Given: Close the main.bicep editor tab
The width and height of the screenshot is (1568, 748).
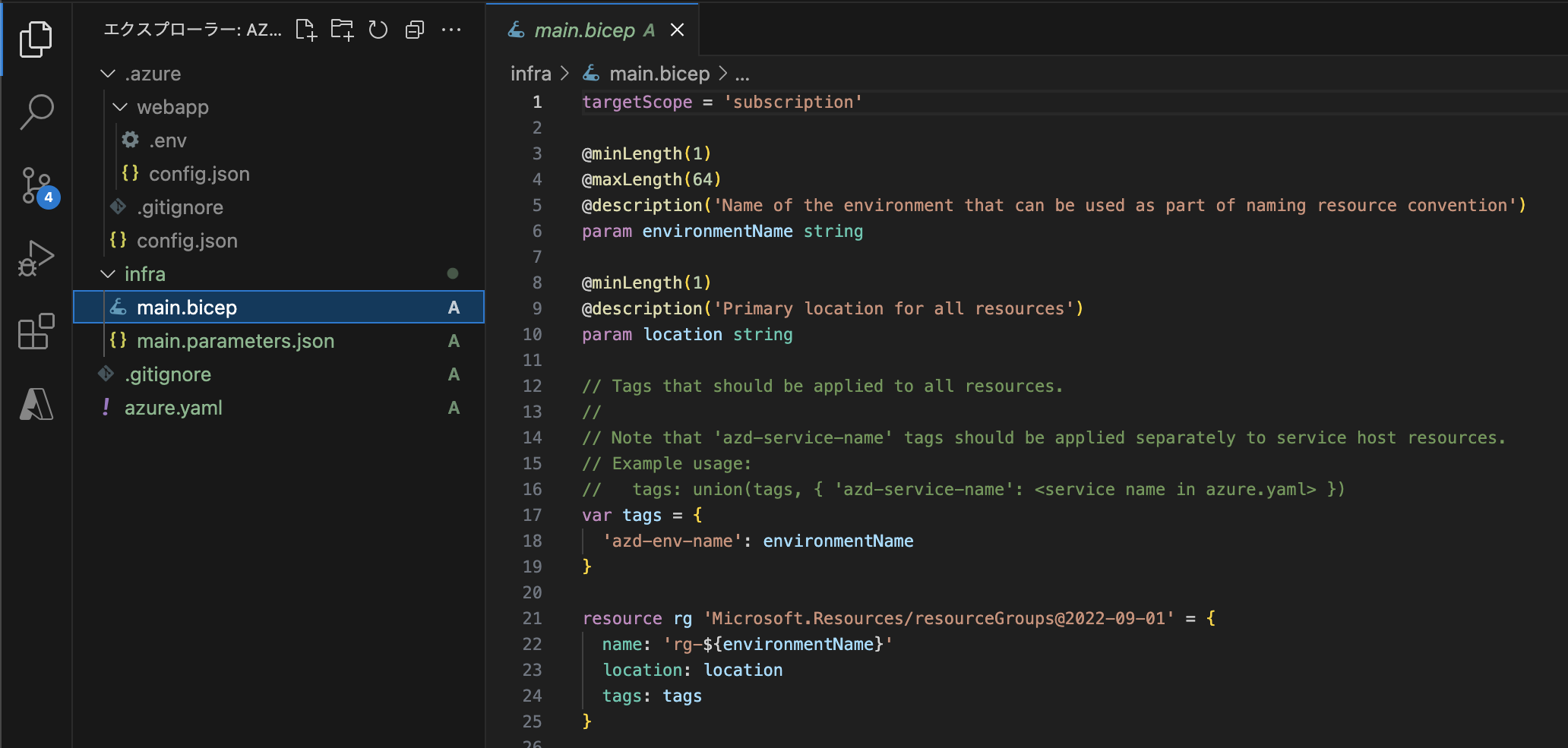Looking at the screenshot, I should (677, 30).
